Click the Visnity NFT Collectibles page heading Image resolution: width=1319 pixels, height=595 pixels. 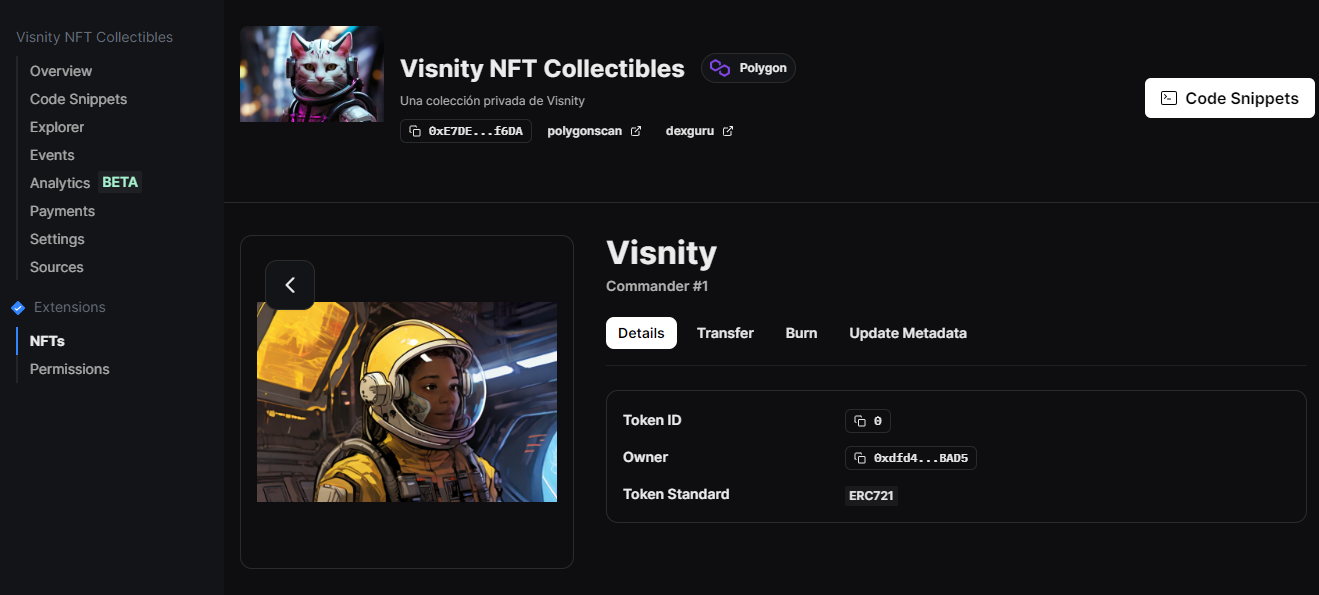coord(542,69)
